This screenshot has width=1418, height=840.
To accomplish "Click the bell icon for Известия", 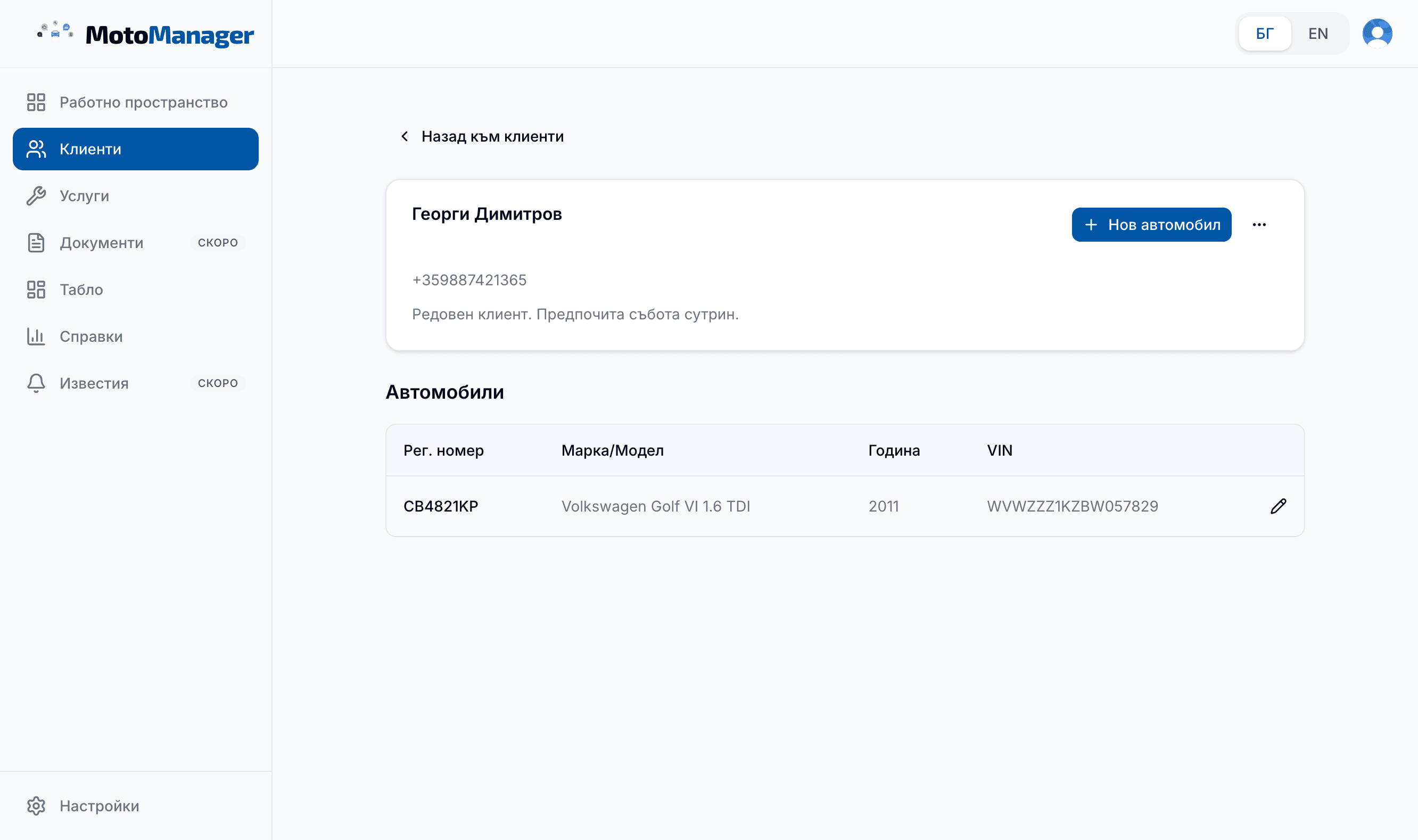I will click(x=36, y=383).
